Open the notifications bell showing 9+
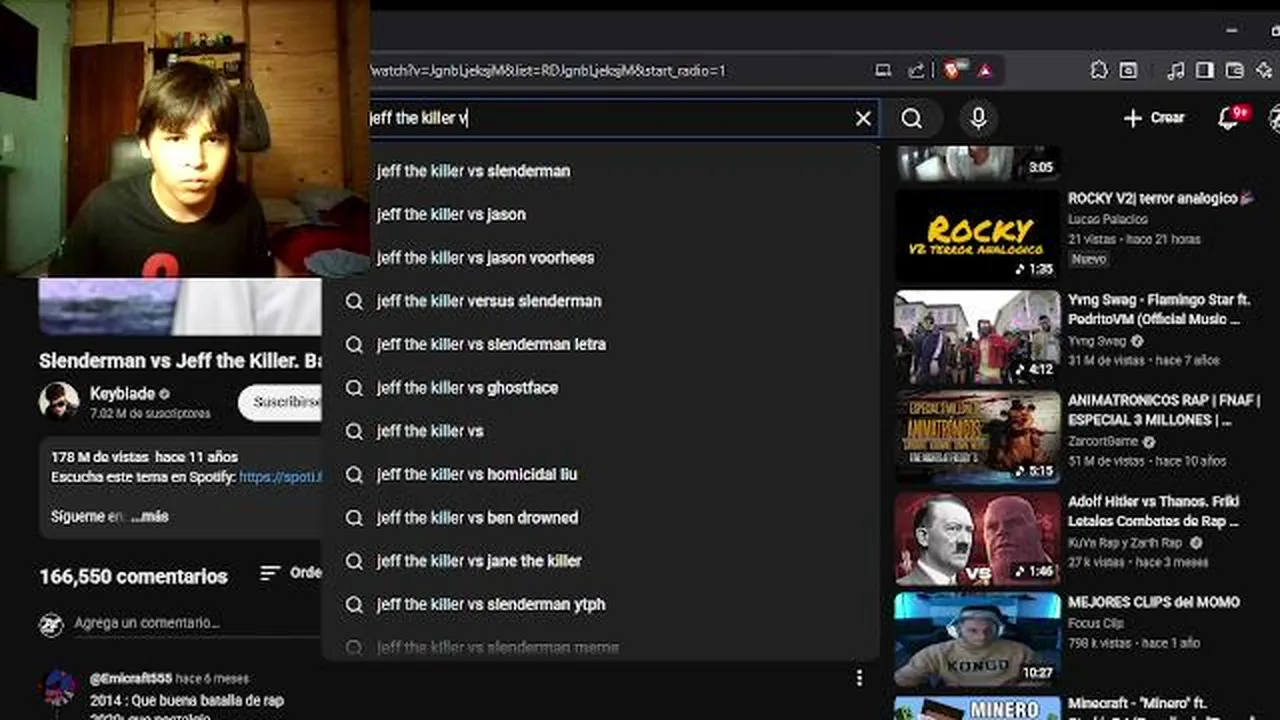Image resolution: width=1280 pixels, height=720 pixels. coord(1229,118)
